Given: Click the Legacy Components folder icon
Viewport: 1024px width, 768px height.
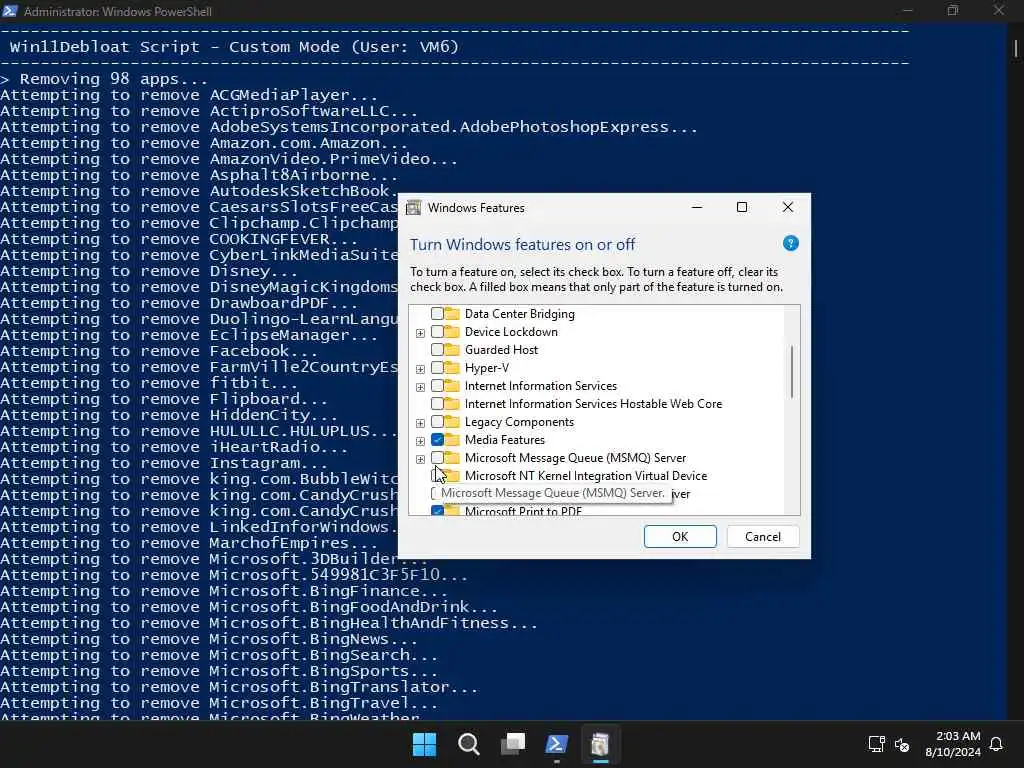Looking at the screenshot, I should click(x=452, y=422).
